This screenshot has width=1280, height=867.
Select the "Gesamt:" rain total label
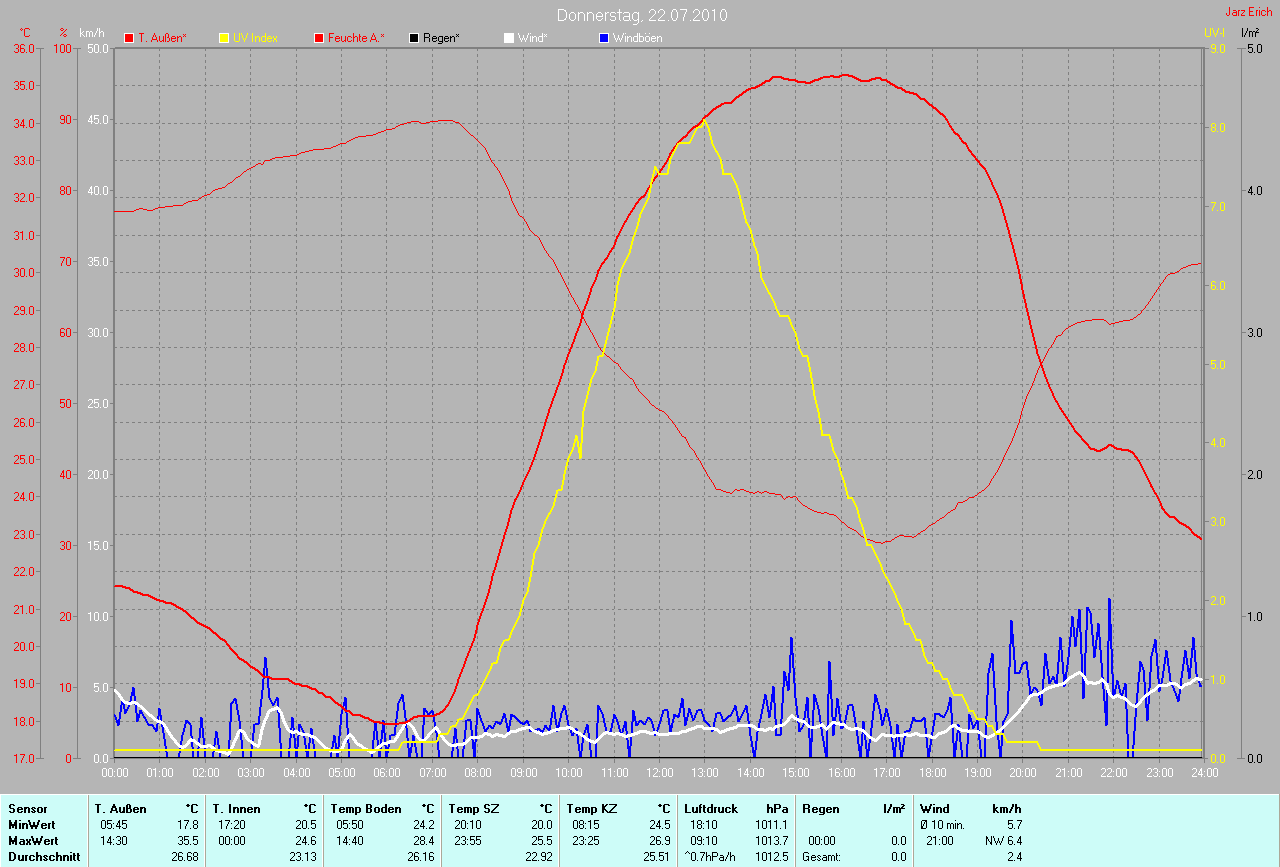pyautogui.click(x=822, y=857)
